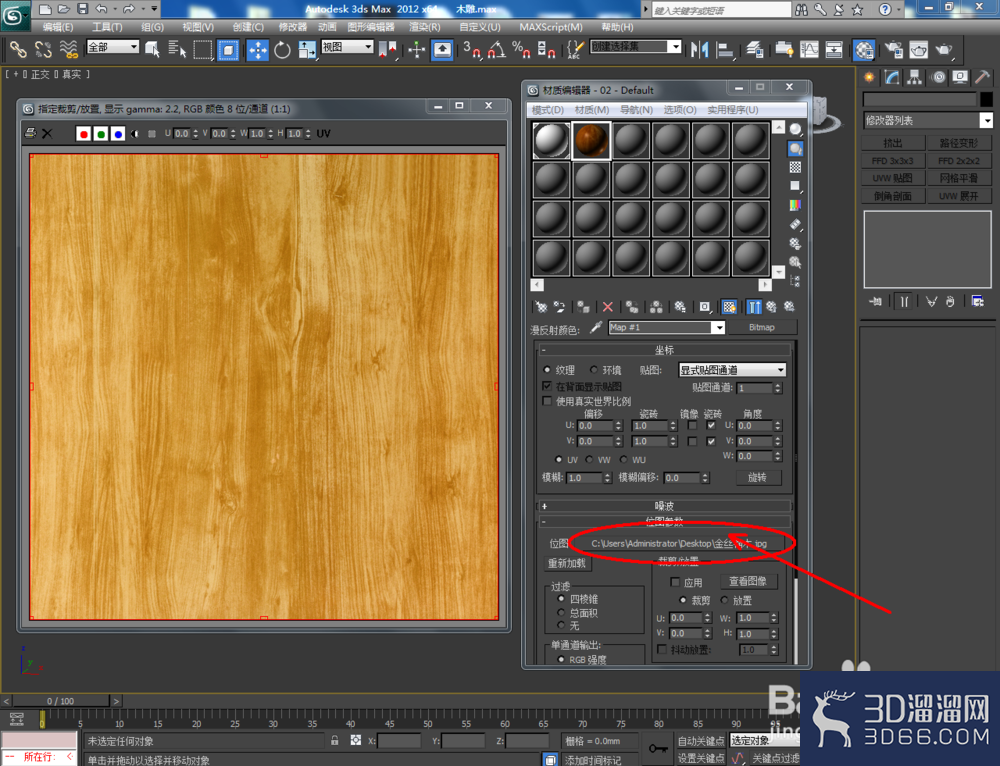Open 模式(D) menu in Material Editor

pos(547,110)
